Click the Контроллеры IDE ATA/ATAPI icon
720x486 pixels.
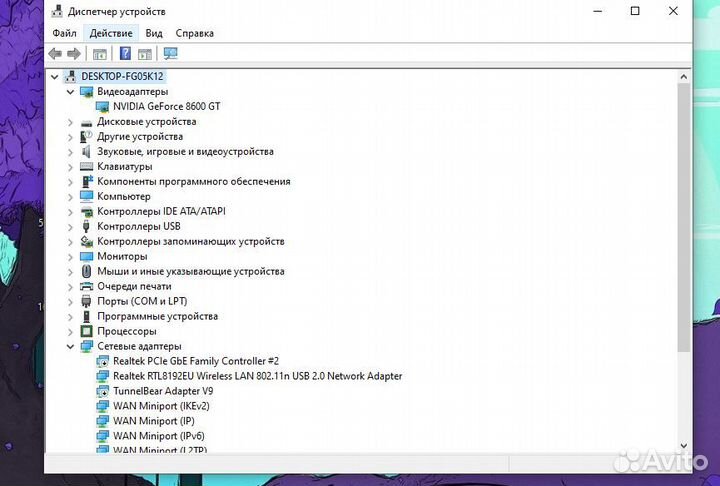(86, 212)
